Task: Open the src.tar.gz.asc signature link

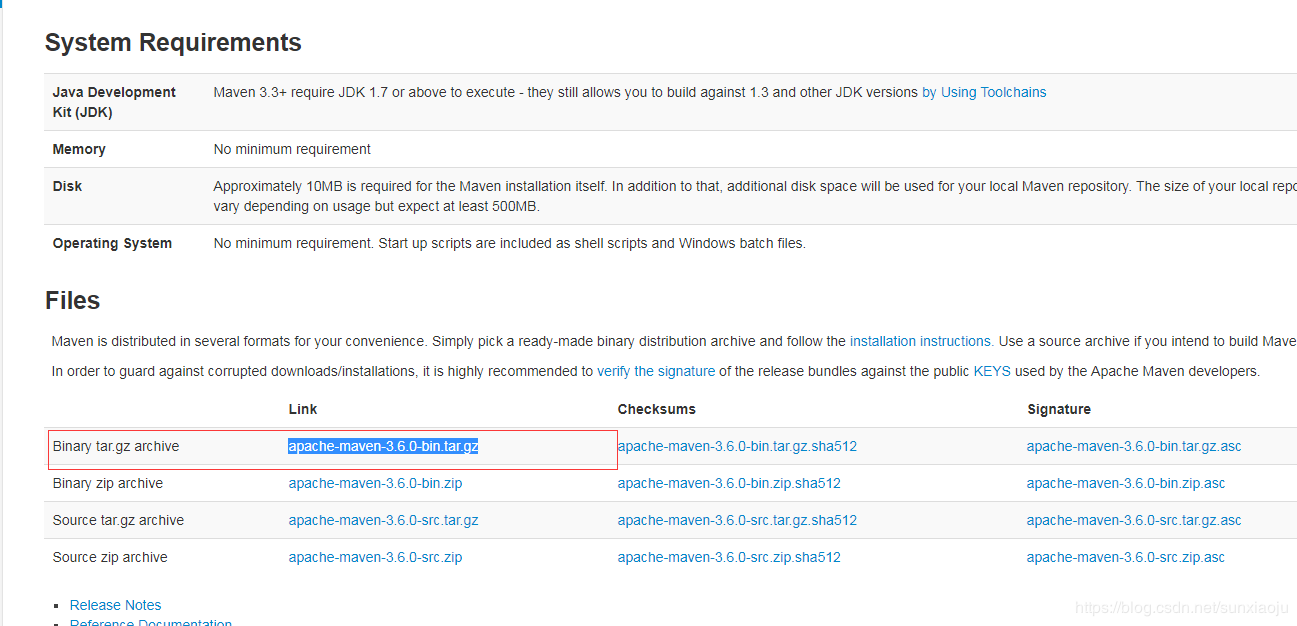Action: [1134, 520]
